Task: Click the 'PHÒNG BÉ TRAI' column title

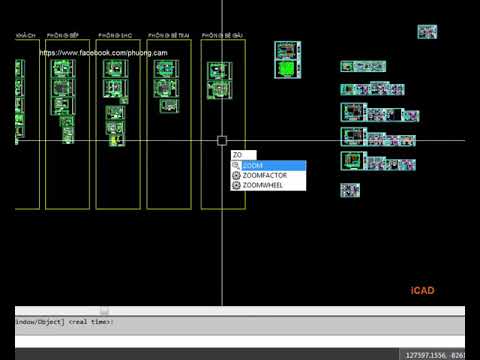Action: (x=169, y=35)
